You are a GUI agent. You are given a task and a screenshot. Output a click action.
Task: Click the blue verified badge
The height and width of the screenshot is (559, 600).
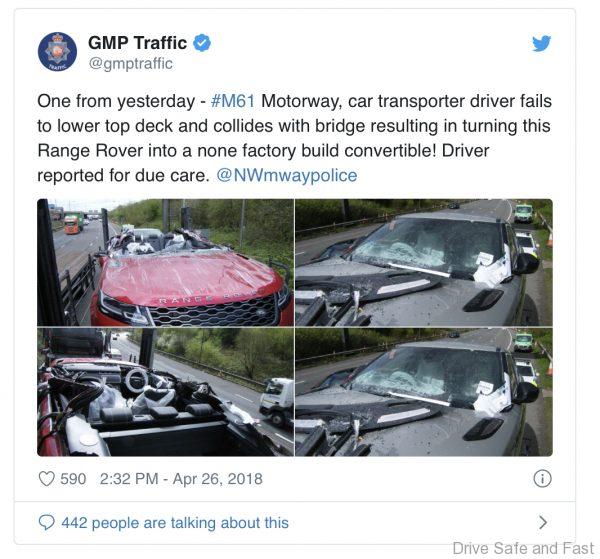click(202, 42)
